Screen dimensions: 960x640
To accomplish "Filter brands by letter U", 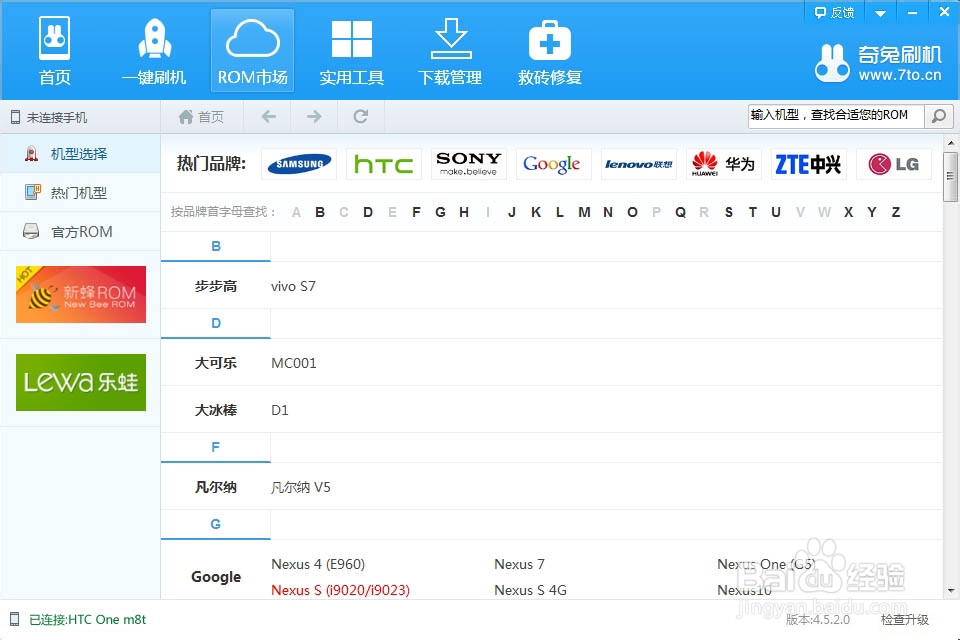I will coord(776,212).
